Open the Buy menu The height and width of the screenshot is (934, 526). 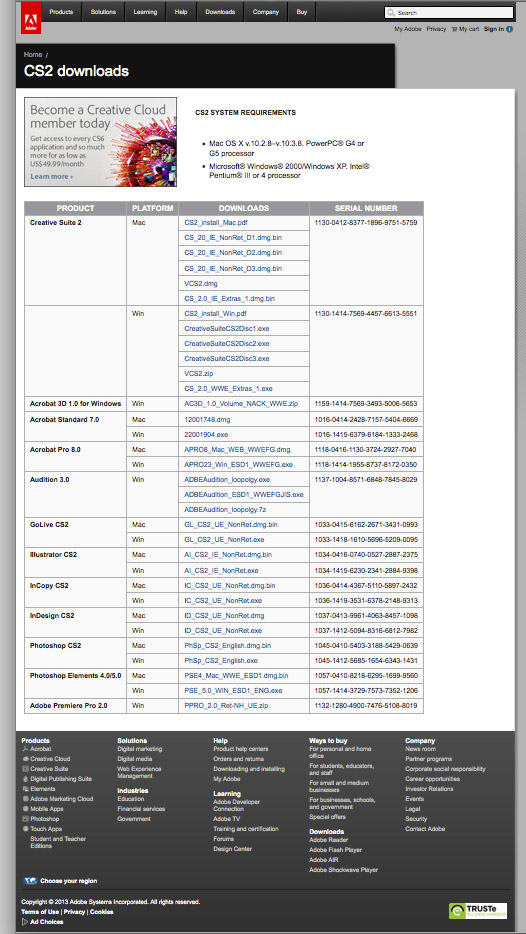tap(302, 12)
